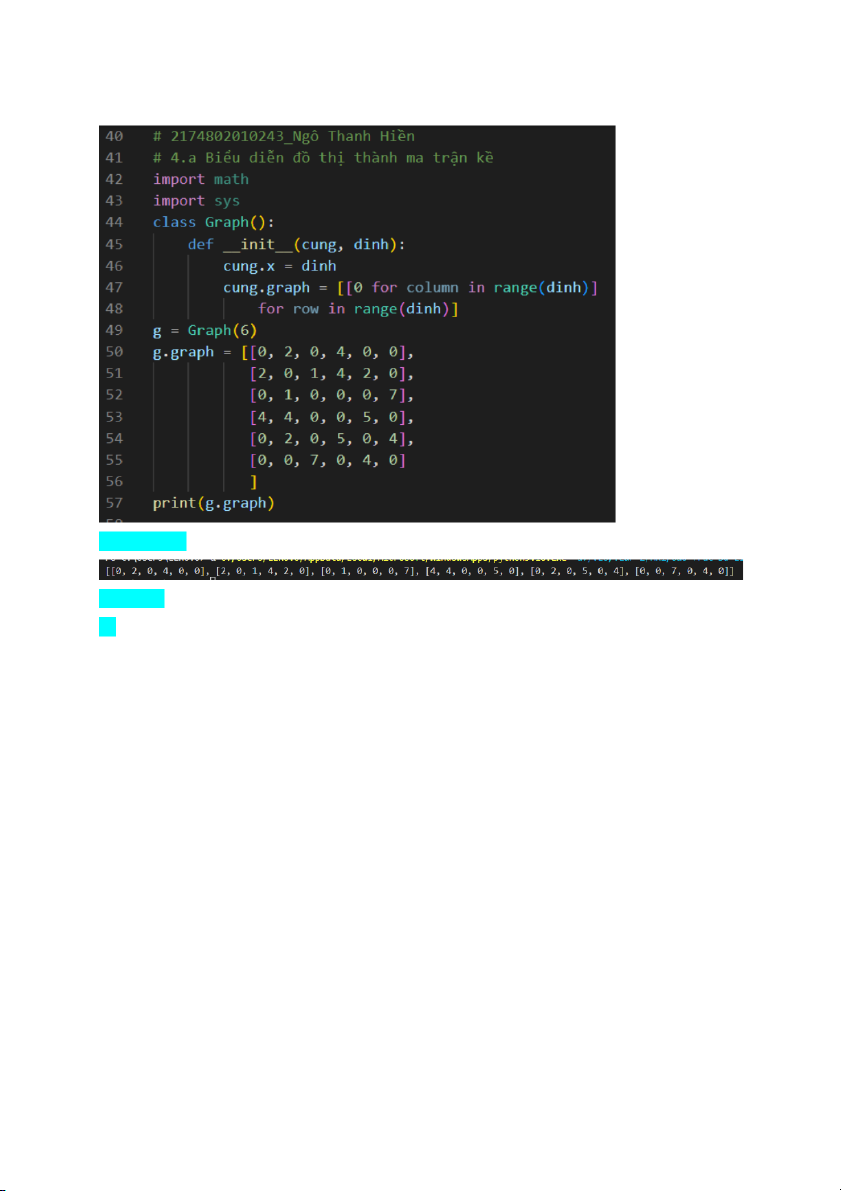
Task: Click the 'g = Graph(6)' statement
Action: [205, 330]
